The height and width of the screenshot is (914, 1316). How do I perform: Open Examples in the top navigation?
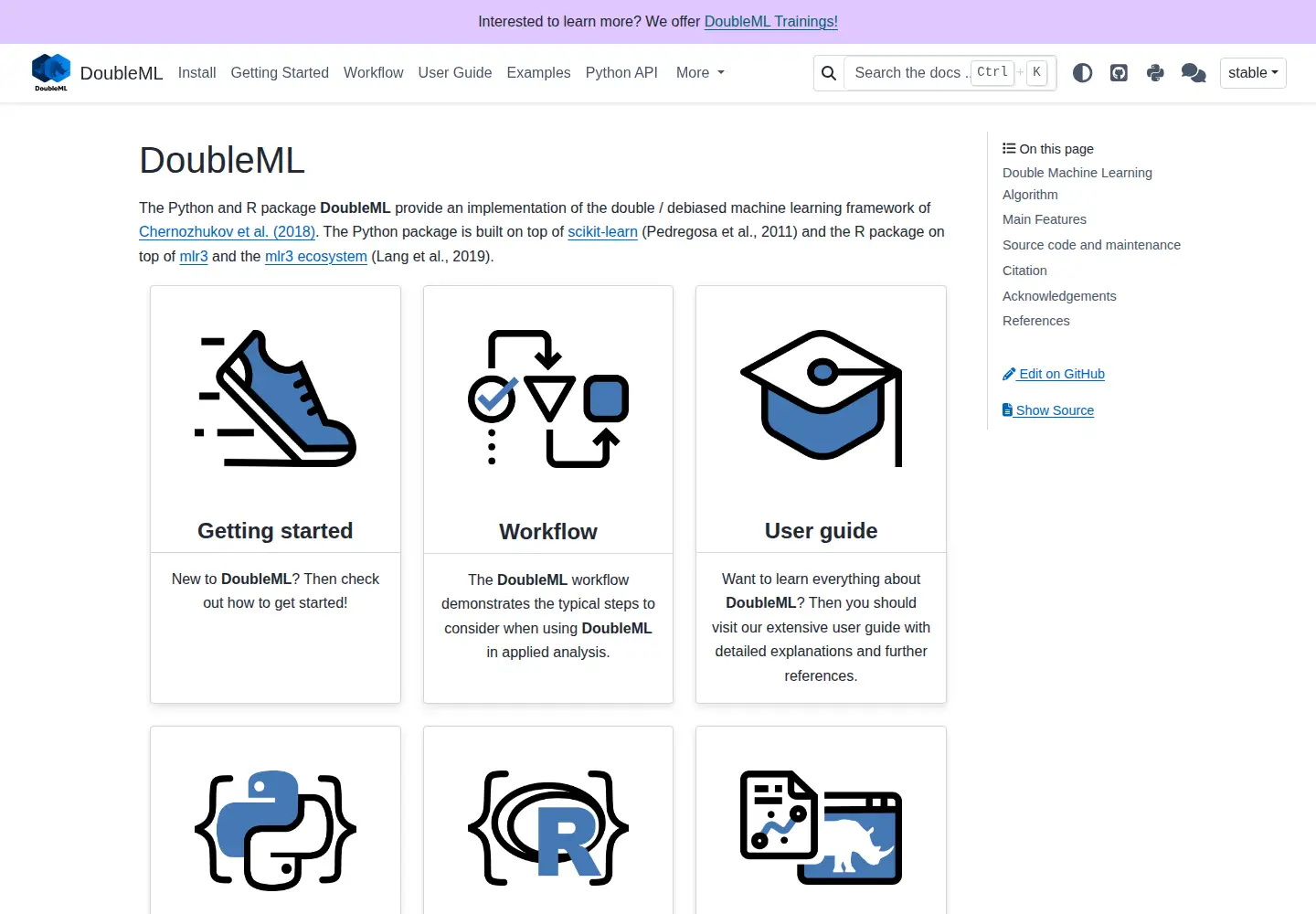[538, 72]
